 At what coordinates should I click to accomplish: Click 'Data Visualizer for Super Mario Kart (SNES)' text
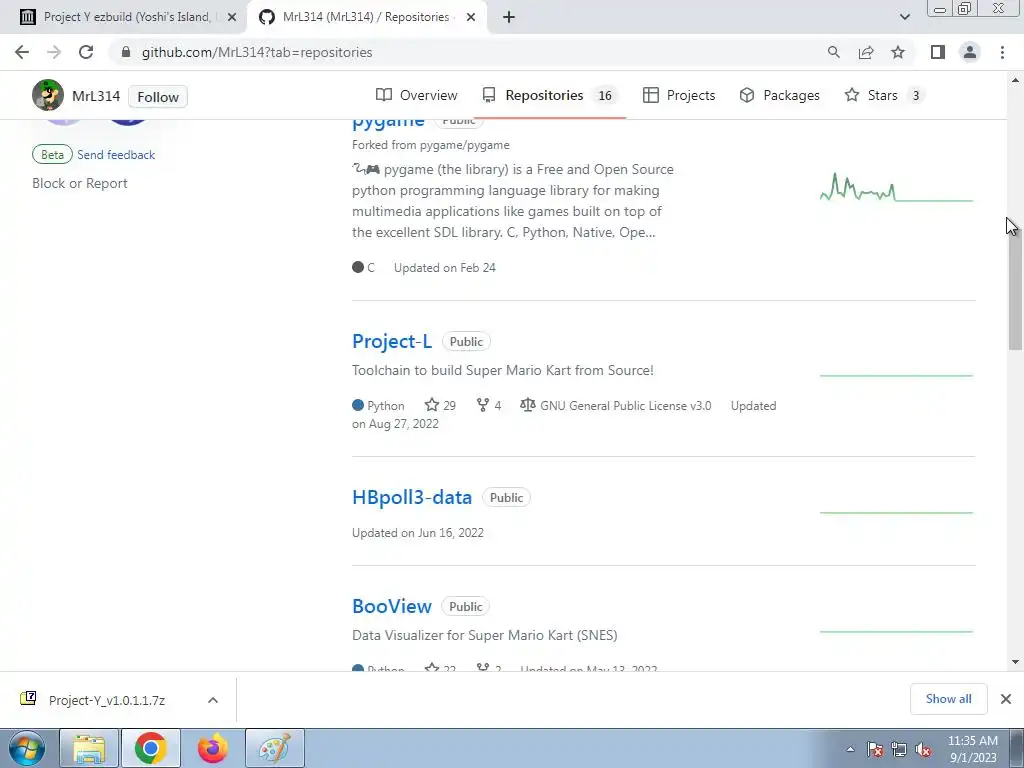point(485,635)
